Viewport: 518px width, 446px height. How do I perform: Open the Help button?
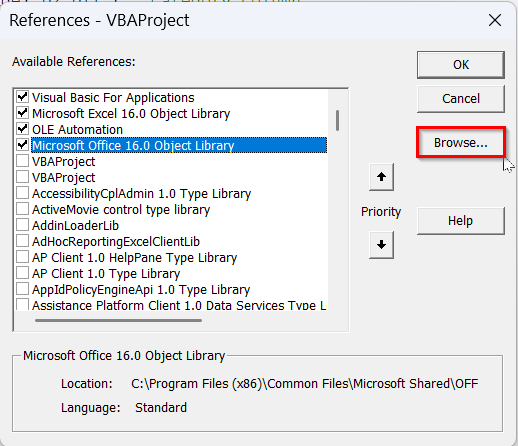(x=461, y=221)
